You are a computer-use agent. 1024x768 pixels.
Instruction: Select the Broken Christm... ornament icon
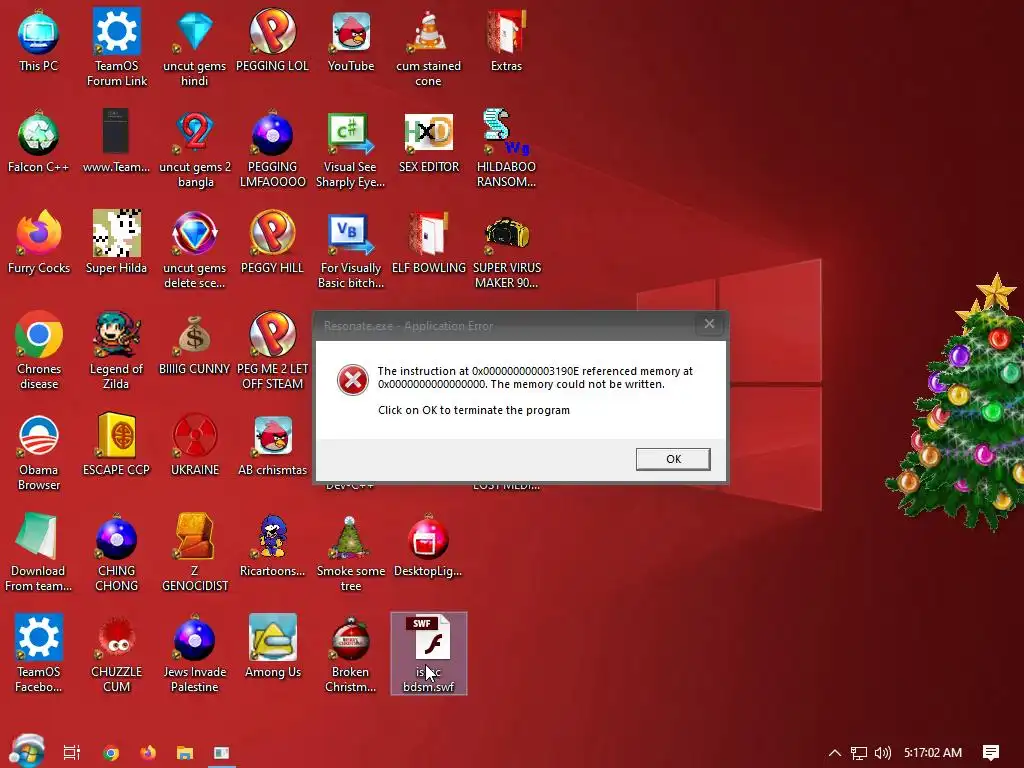coord(351,653)
